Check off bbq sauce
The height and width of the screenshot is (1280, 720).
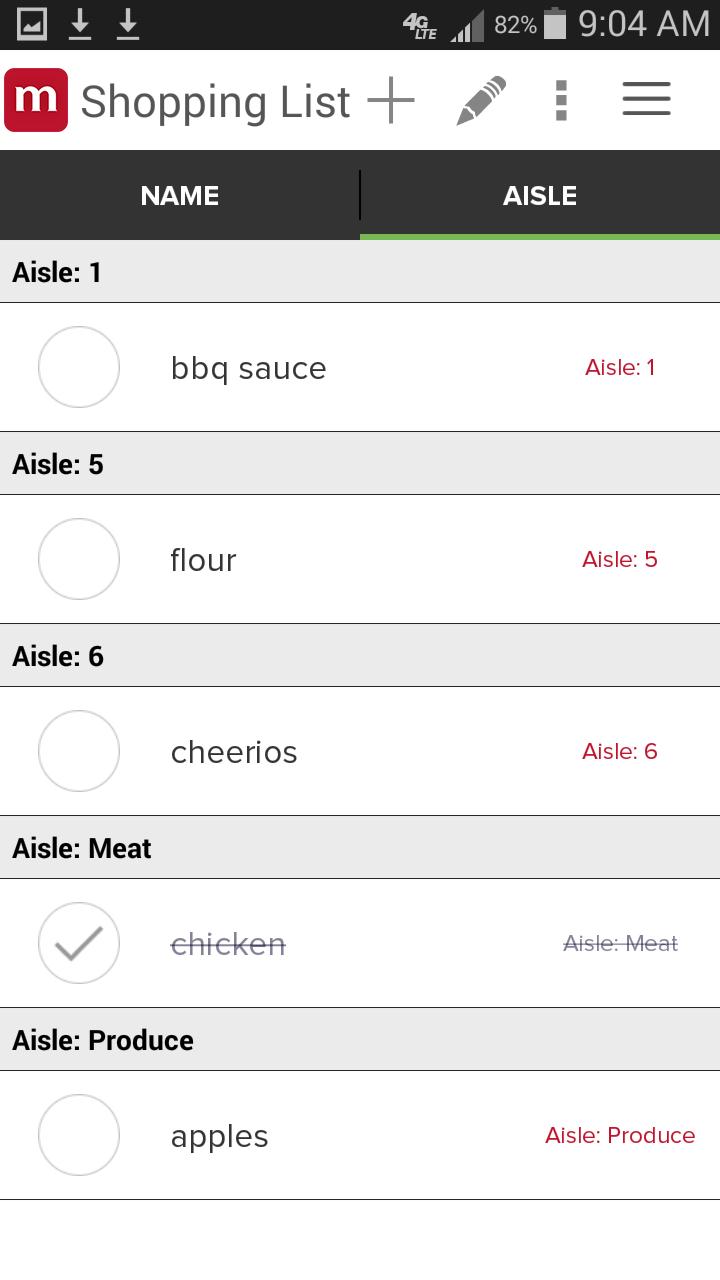pyautogui.click(x=79, y=367)
